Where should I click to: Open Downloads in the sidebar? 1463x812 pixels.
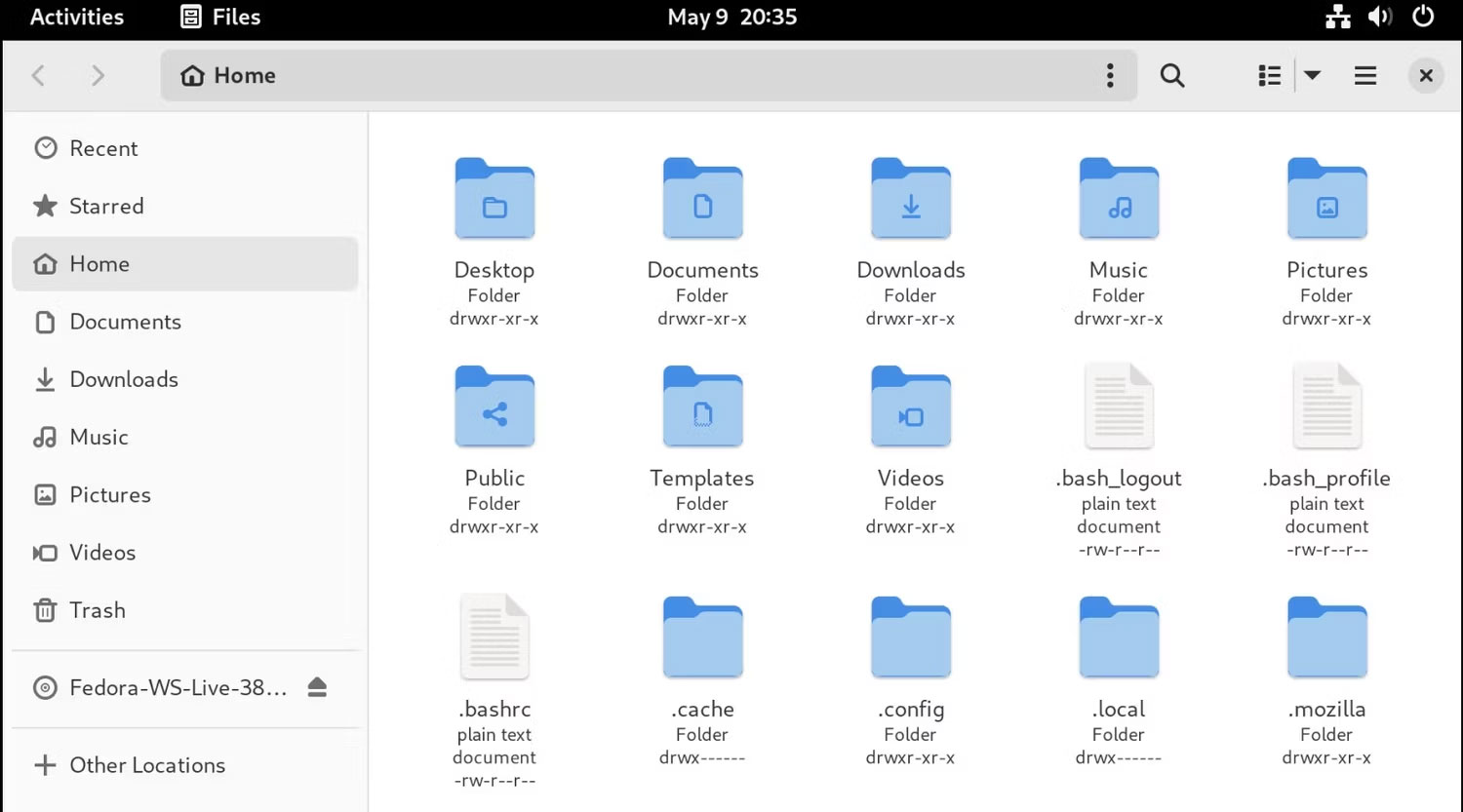pyautogui.click(x=185, y=379)
